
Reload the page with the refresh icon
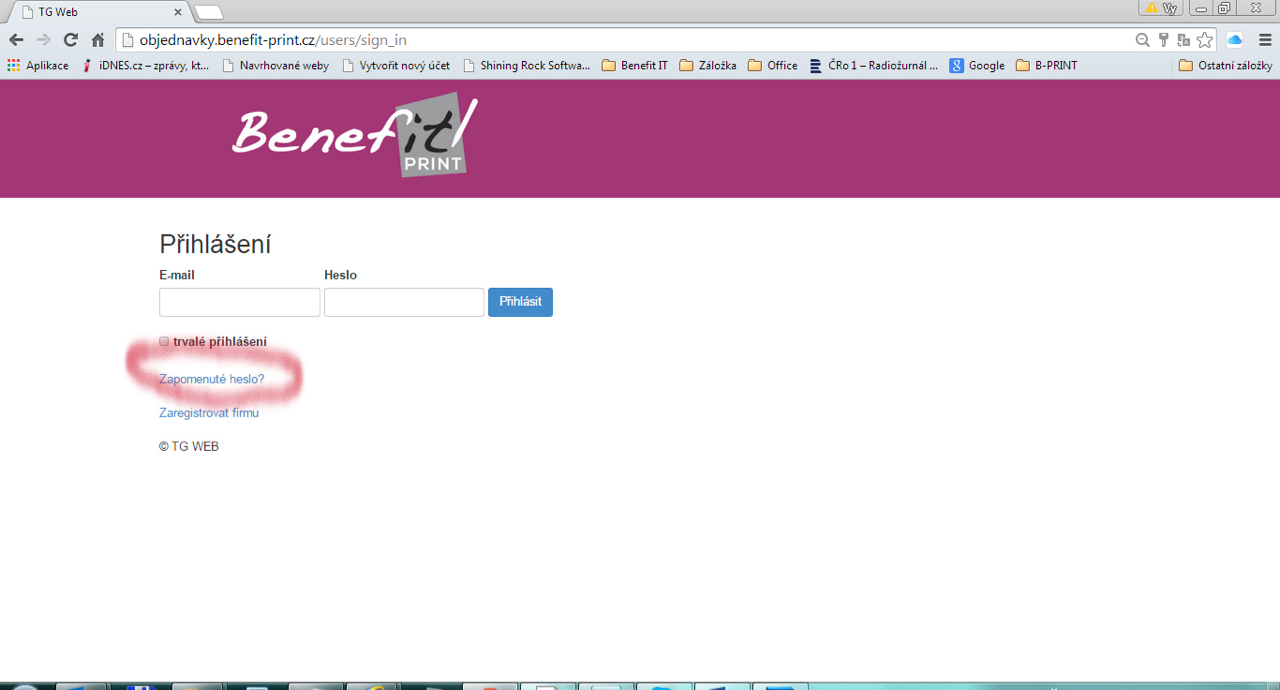click(x=70, y=40)
